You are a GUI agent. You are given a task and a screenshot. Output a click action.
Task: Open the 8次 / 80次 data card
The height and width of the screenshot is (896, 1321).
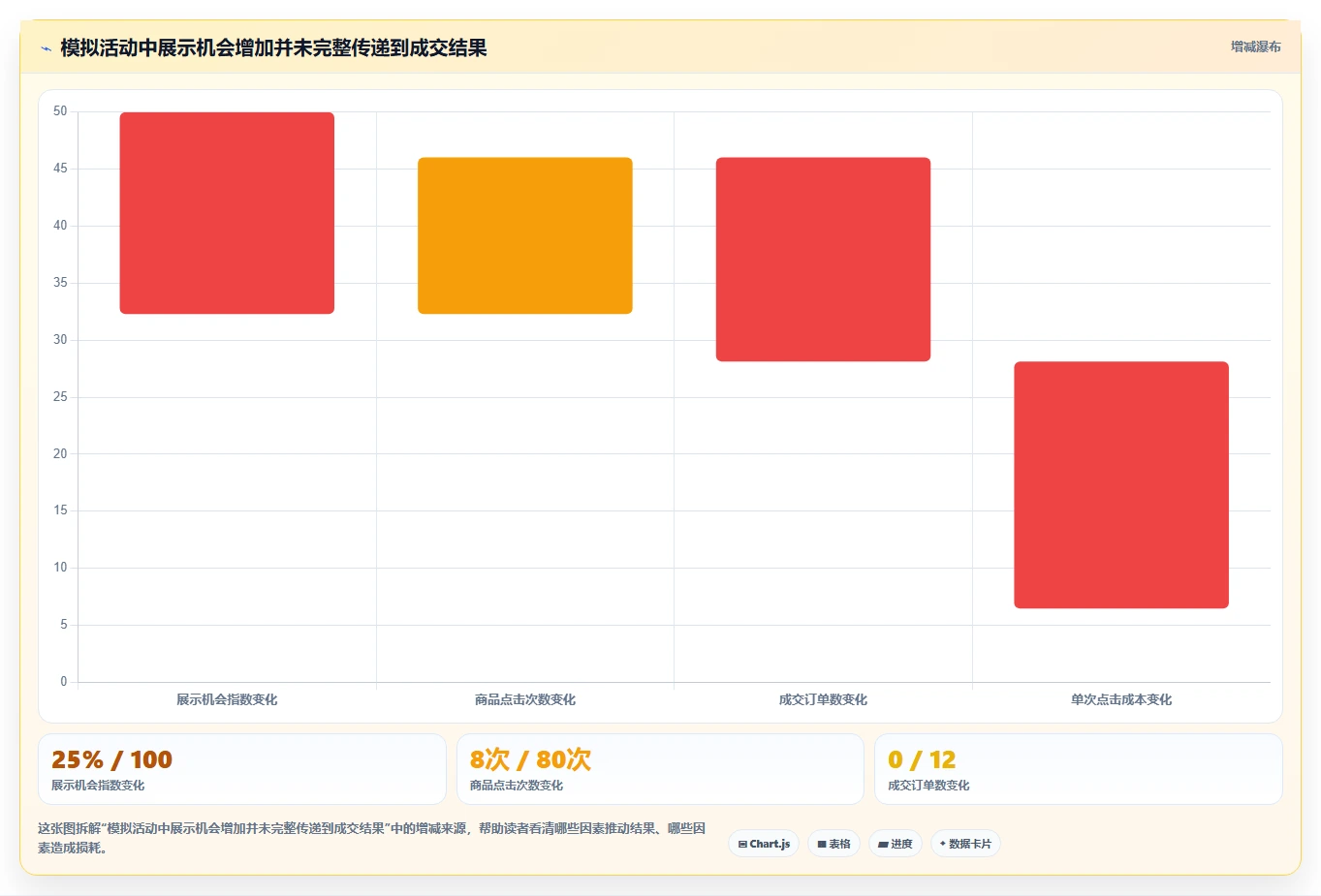point(660,769)
